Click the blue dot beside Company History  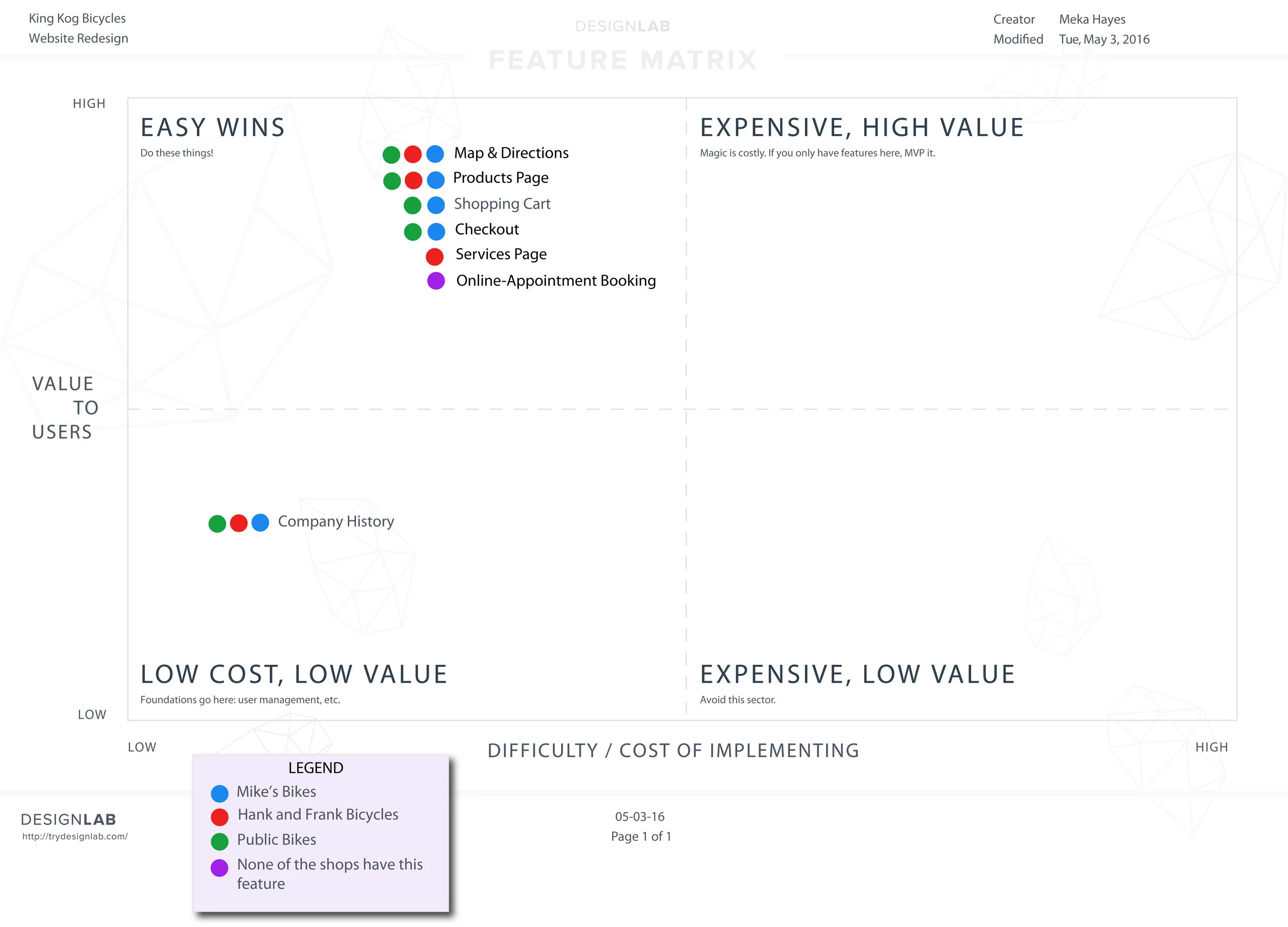(260, 523)
